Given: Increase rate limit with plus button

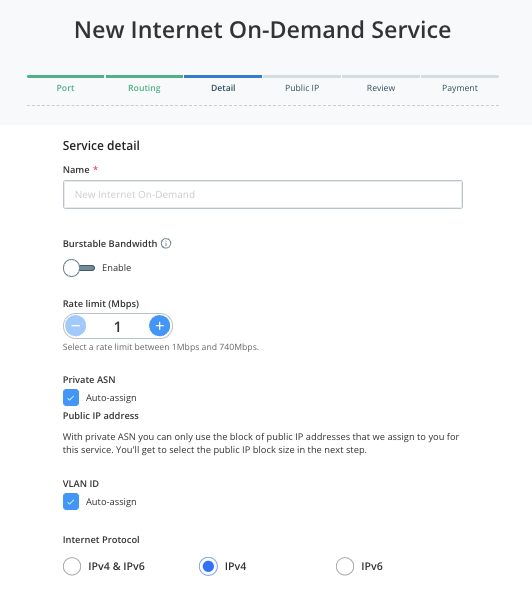Looking at the screenshot, I should point(160,326).
